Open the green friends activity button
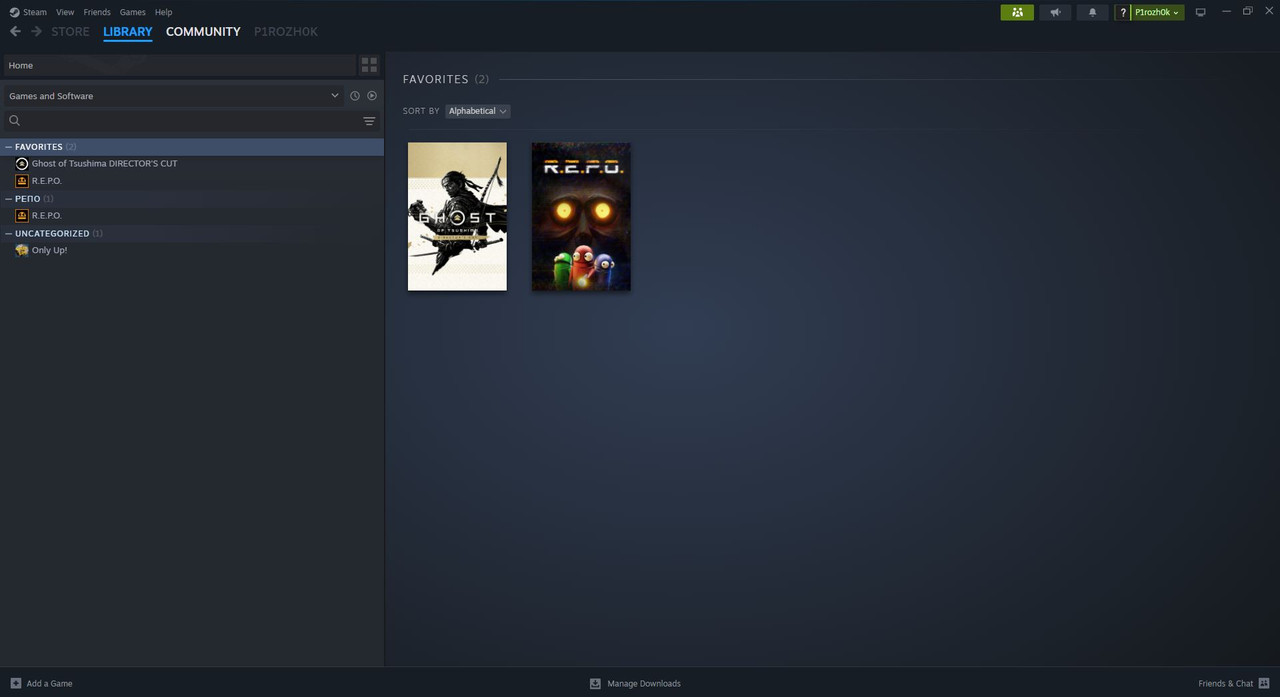 tap(1017, 12)
